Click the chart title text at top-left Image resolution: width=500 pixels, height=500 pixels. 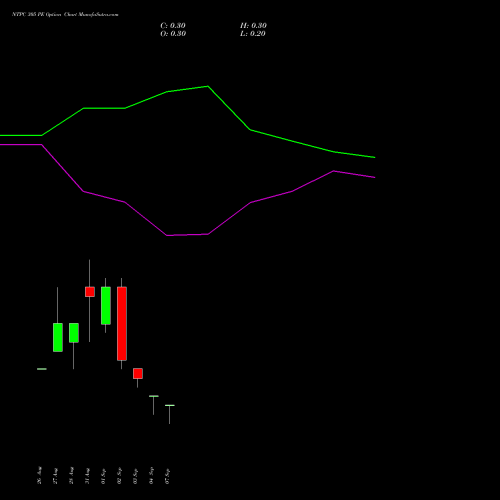pyautogui.click(x=65, y=15)
